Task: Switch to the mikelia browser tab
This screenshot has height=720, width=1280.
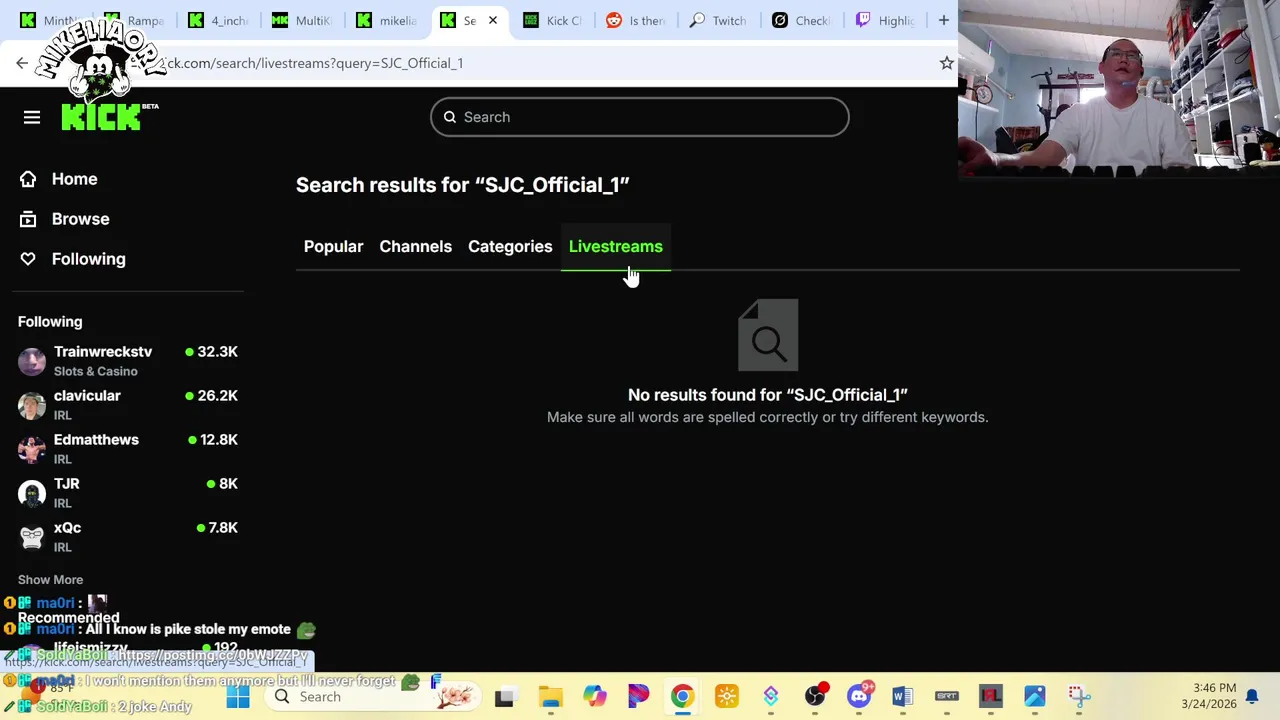Action: click(x=386, y=20)
